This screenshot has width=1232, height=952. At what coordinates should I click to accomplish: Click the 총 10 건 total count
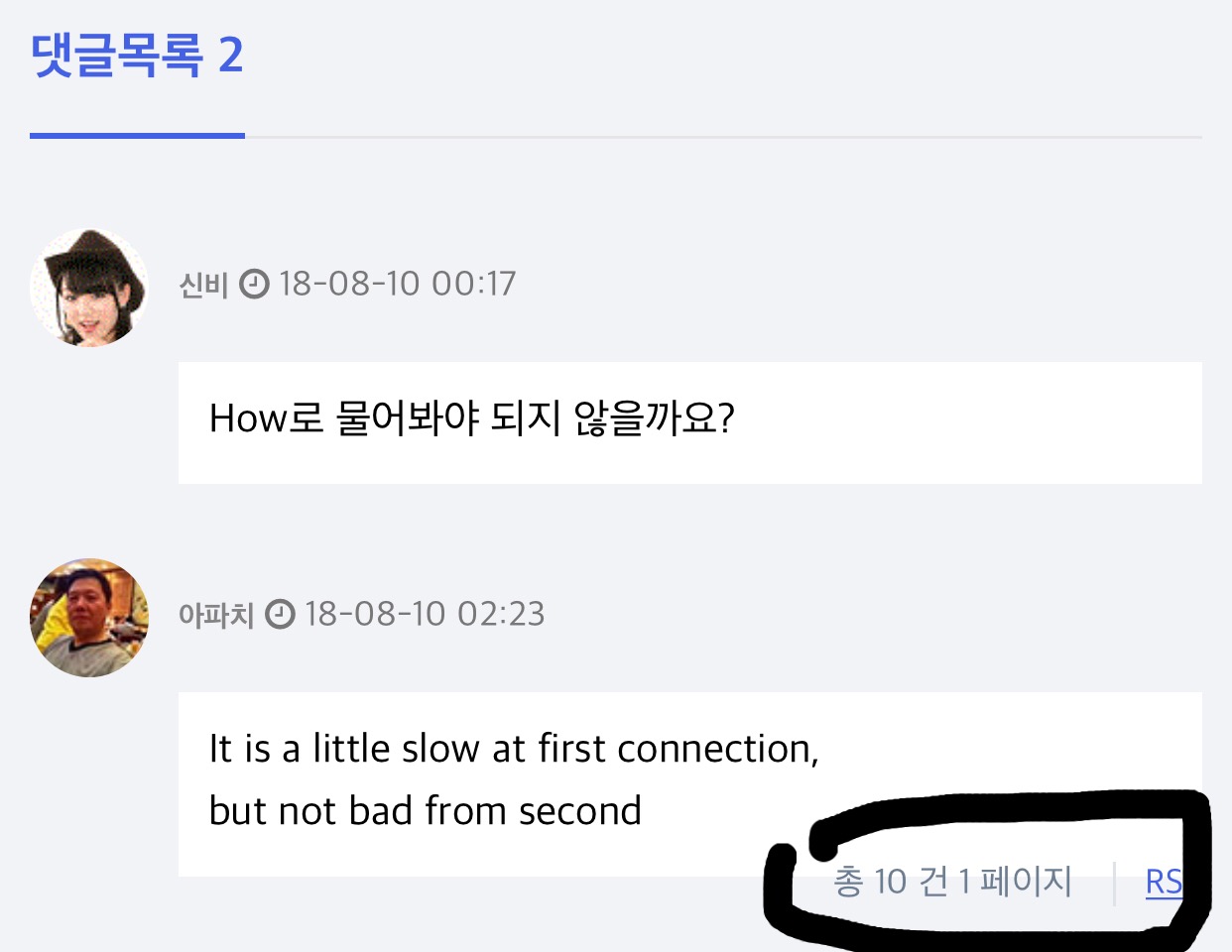[x=891, y=882]
